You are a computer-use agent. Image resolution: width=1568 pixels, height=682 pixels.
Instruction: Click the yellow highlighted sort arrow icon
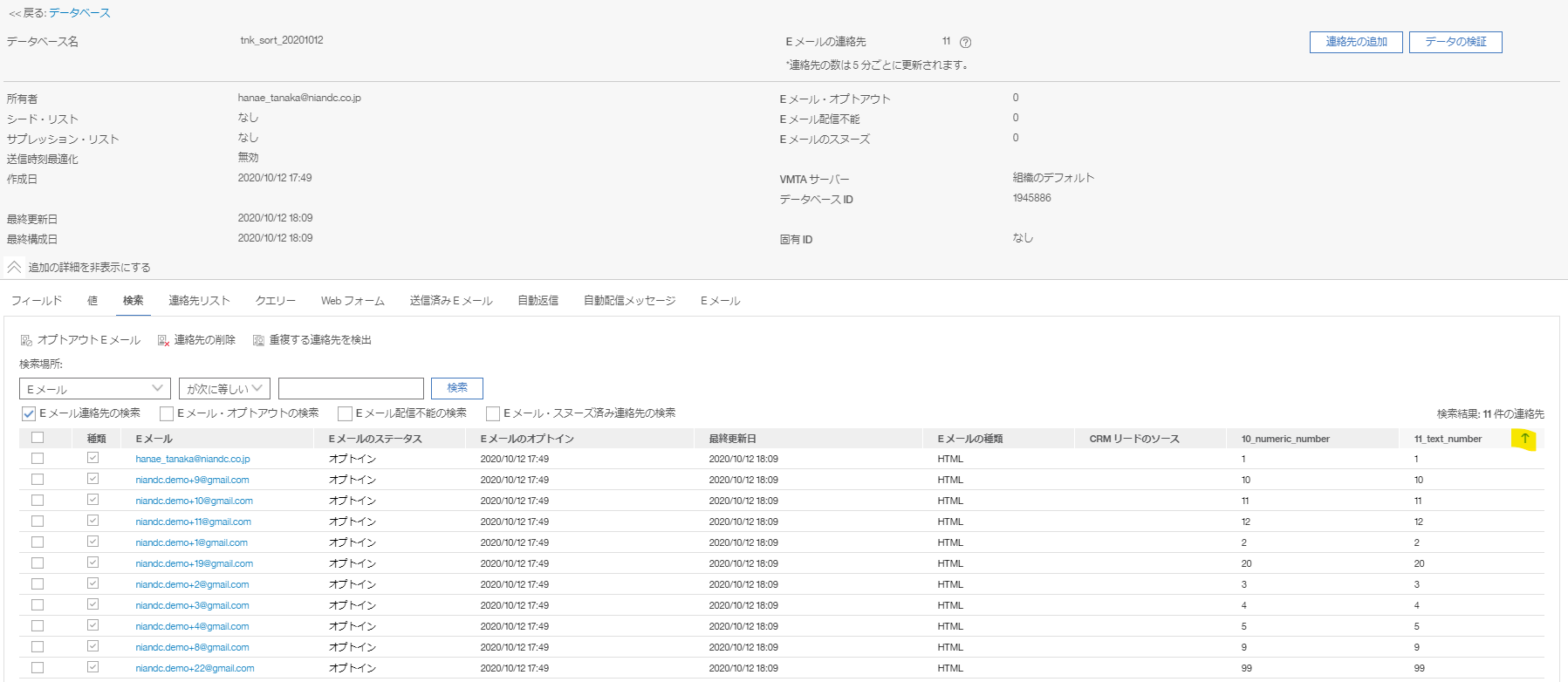coord(1524,439)
